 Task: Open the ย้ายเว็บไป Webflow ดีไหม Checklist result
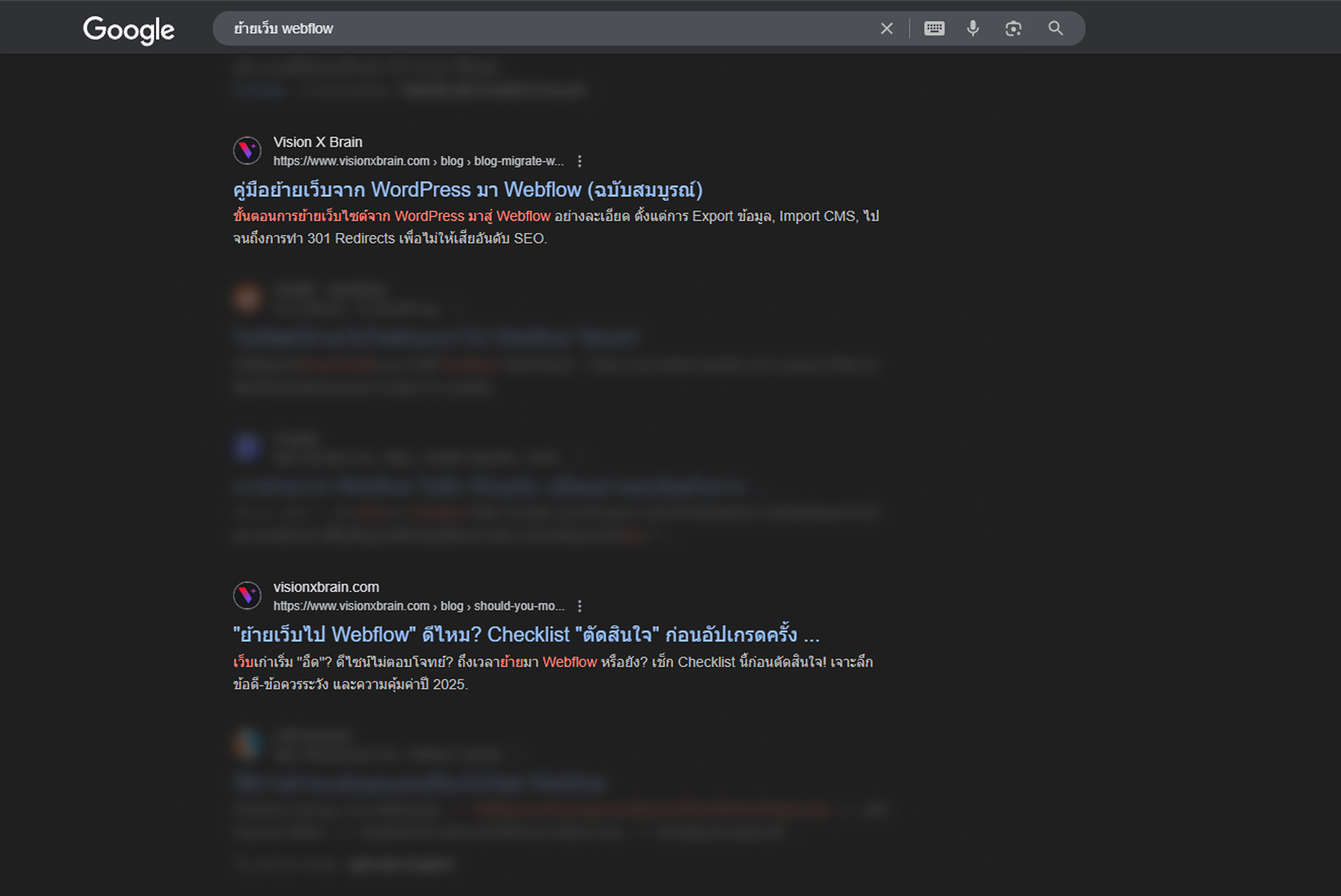click(526, 634)
